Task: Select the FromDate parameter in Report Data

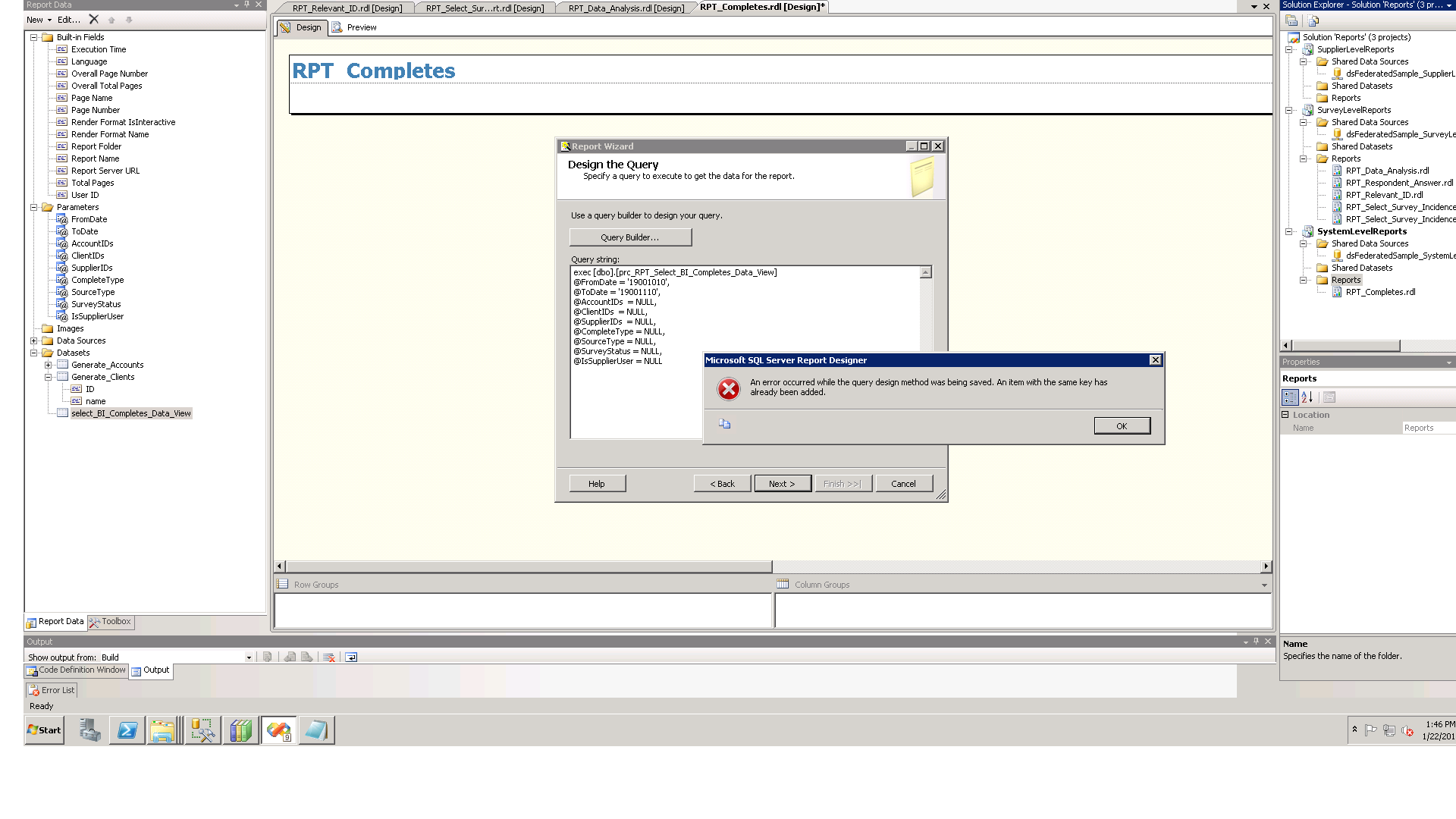Action: click(89, 219)
